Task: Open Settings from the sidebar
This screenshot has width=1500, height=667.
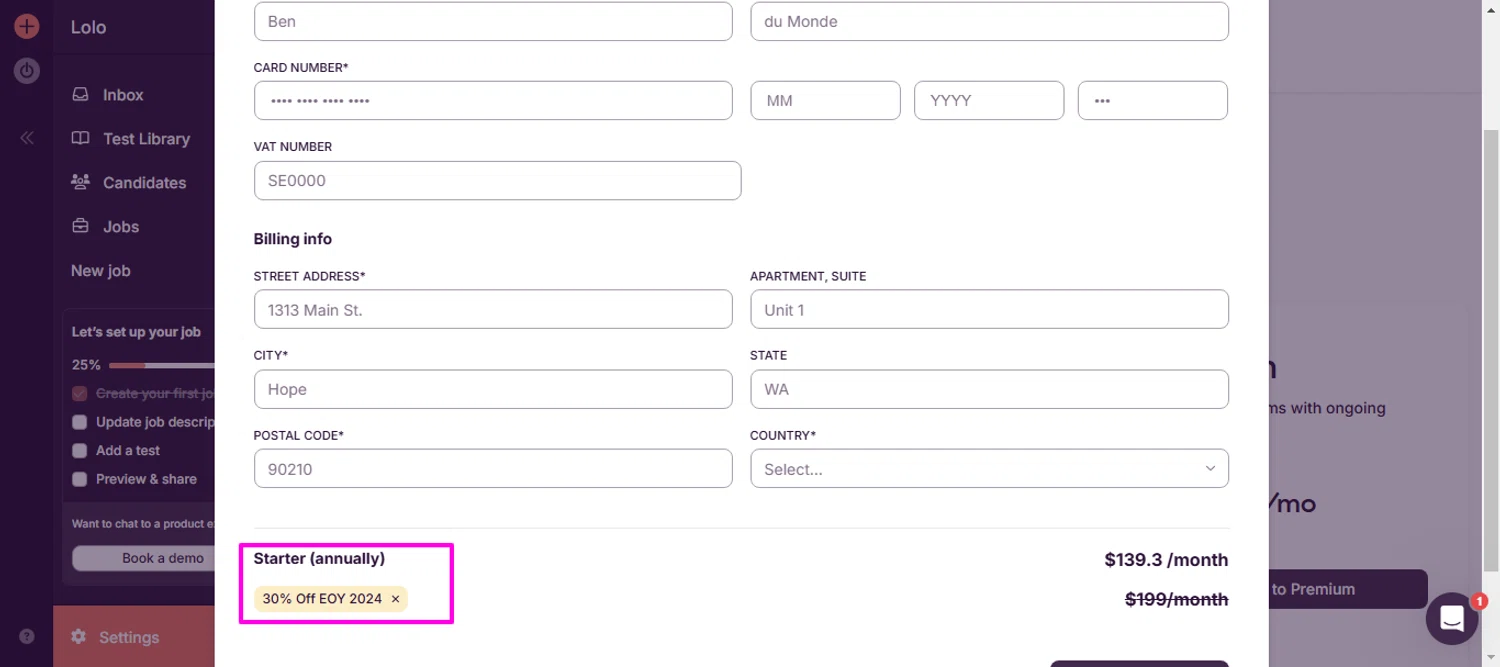Action: pyautogui.click(x=134, y=636)
